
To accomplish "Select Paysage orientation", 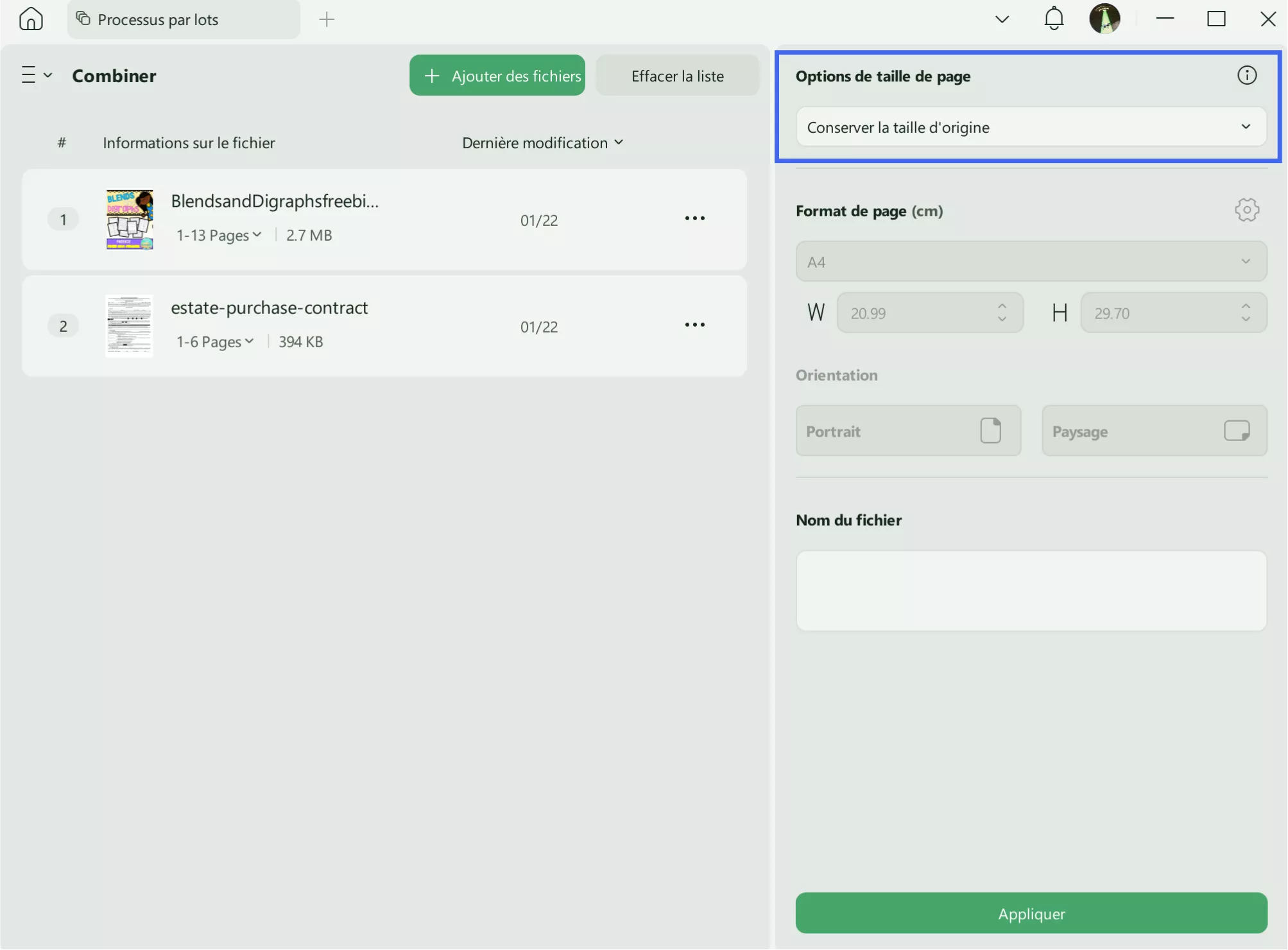I will tap(1154, 431).
